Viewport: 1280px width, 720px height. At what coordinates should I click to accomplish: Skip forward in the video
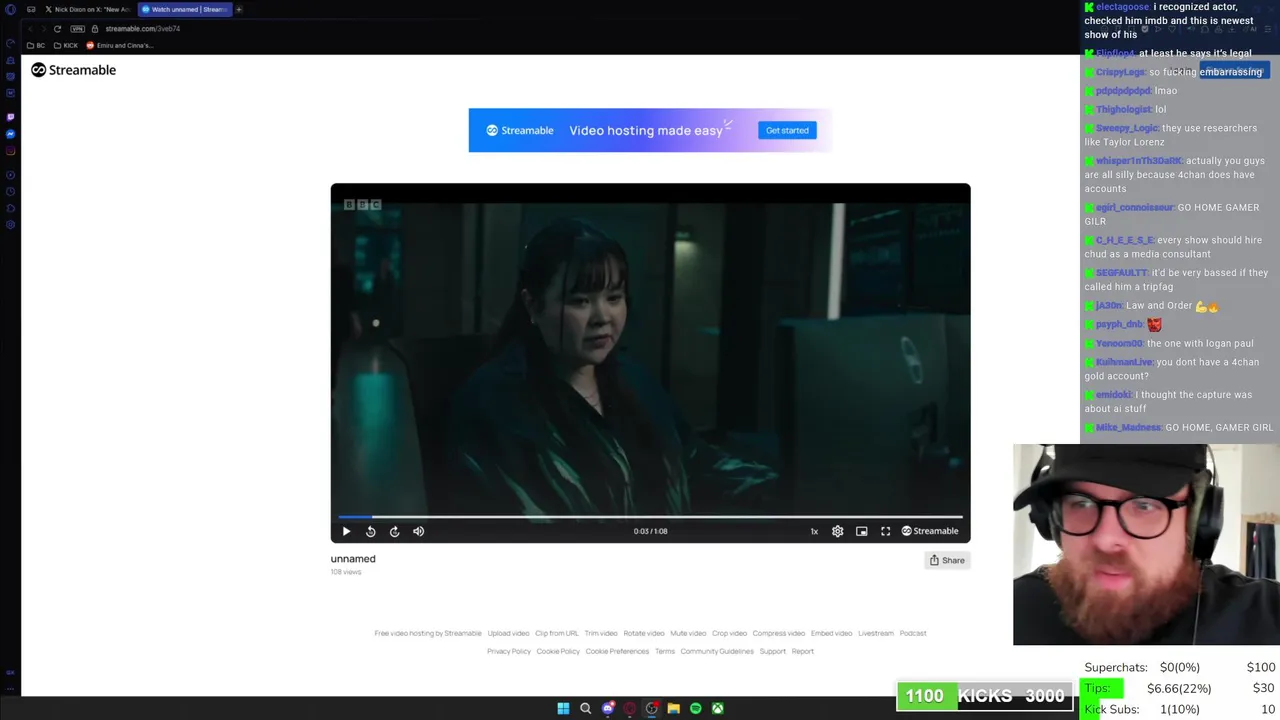(x=394, y=531)
